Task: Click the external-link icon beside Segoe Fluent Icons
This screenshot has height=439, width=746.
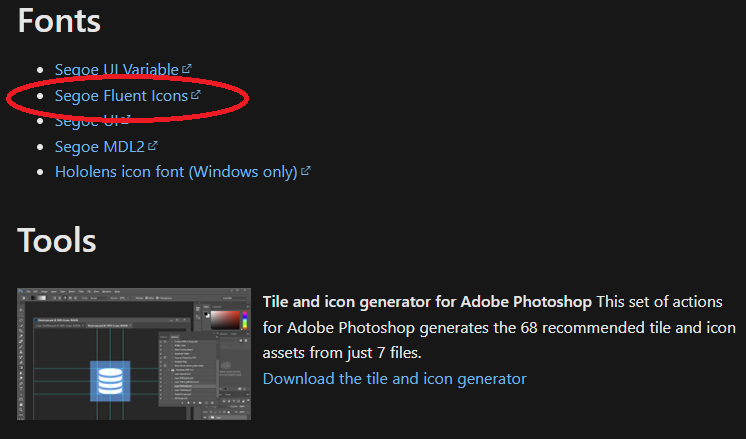Action: [x=196, y=95]
